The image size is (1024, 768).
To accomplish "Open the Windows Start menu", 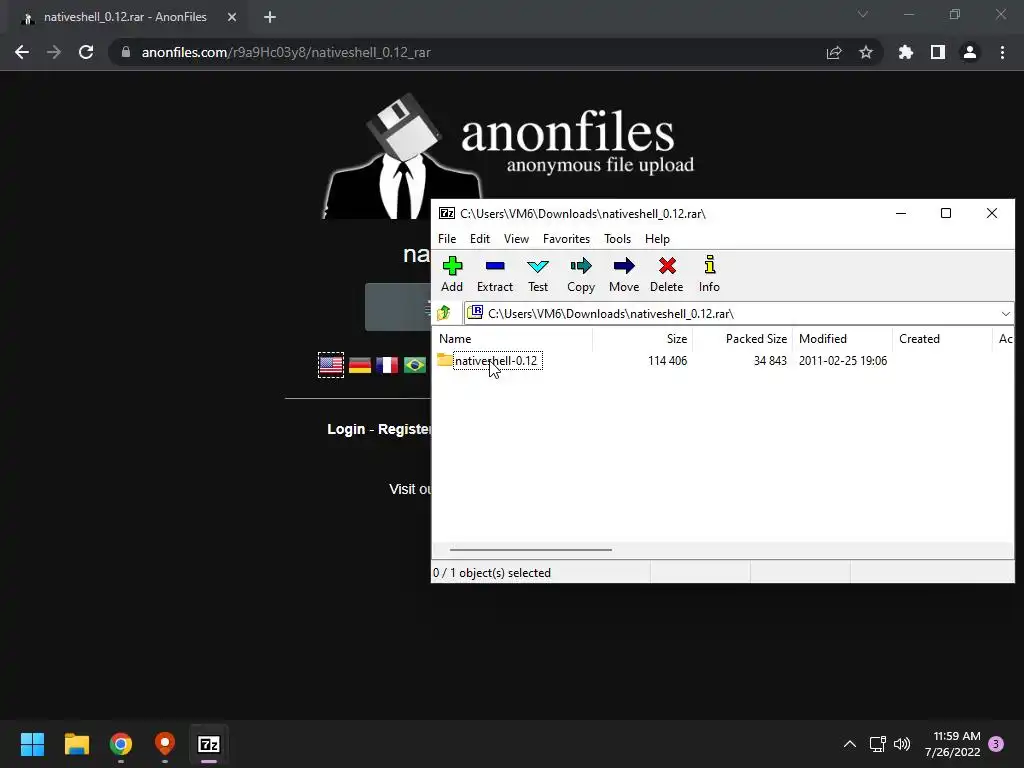I will [32, 744].
